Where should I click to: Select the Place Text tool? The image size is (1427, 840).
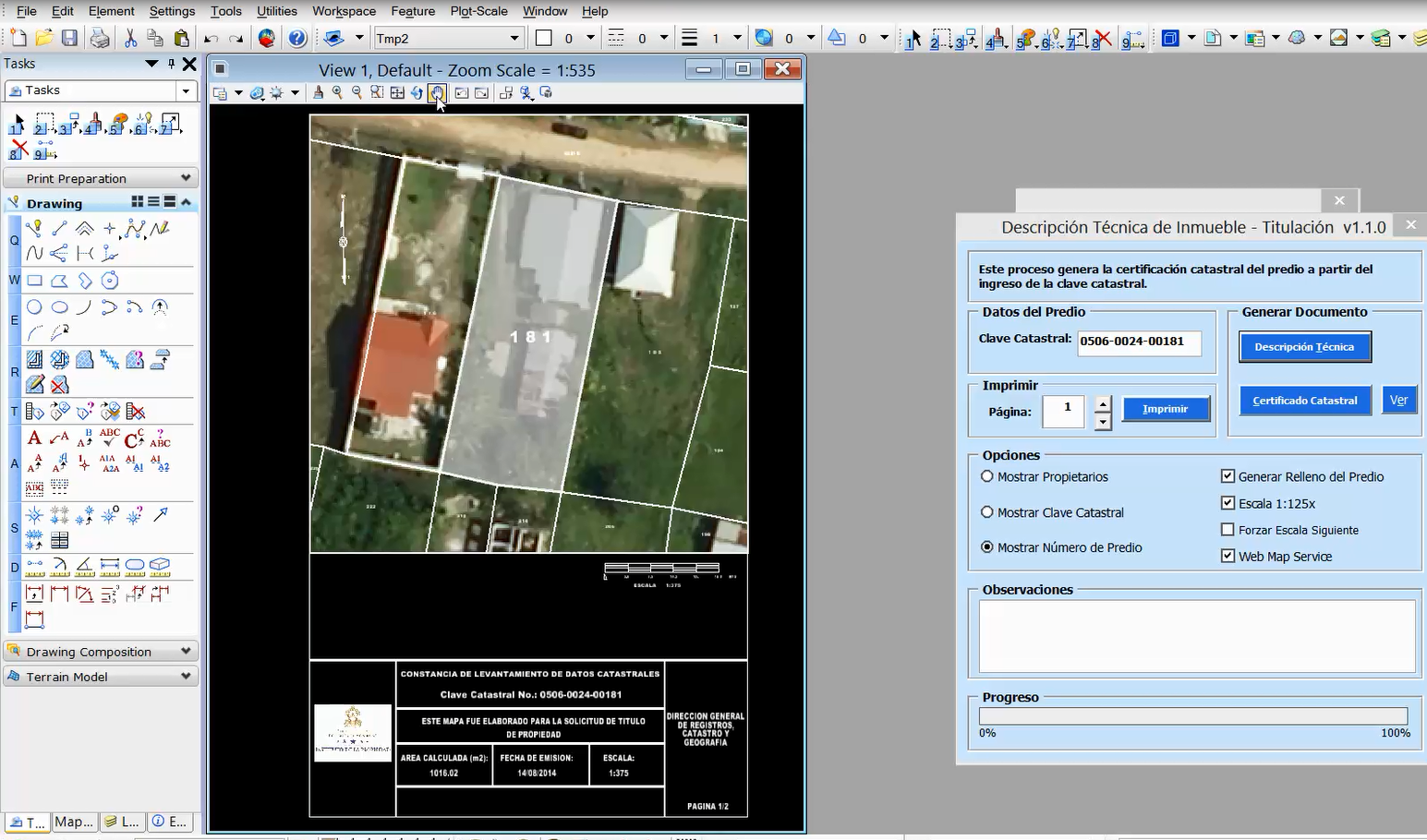34,438
